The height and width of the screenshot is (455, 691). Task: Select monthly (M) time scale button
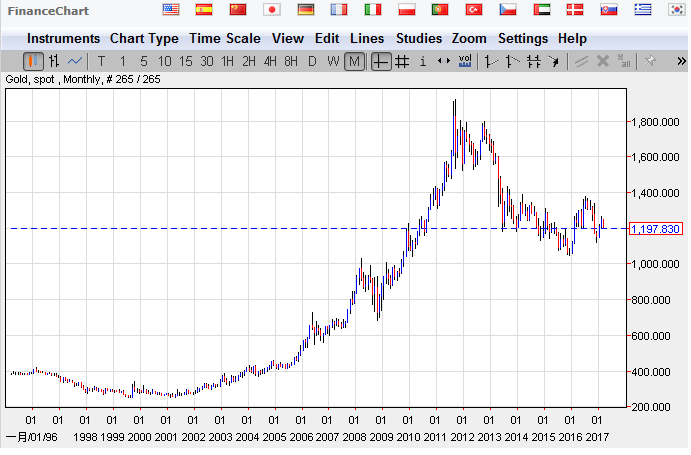(x=354, y=61)
